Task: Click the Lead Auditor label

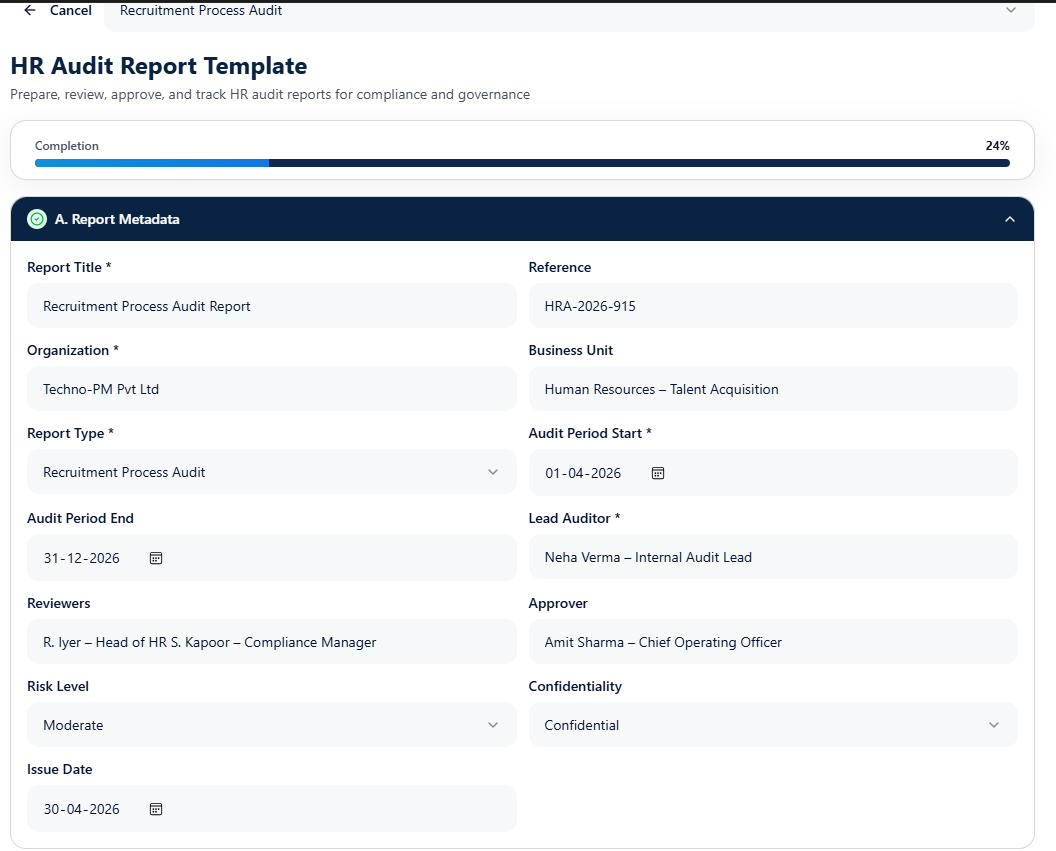Action: [x=574, y=518]
